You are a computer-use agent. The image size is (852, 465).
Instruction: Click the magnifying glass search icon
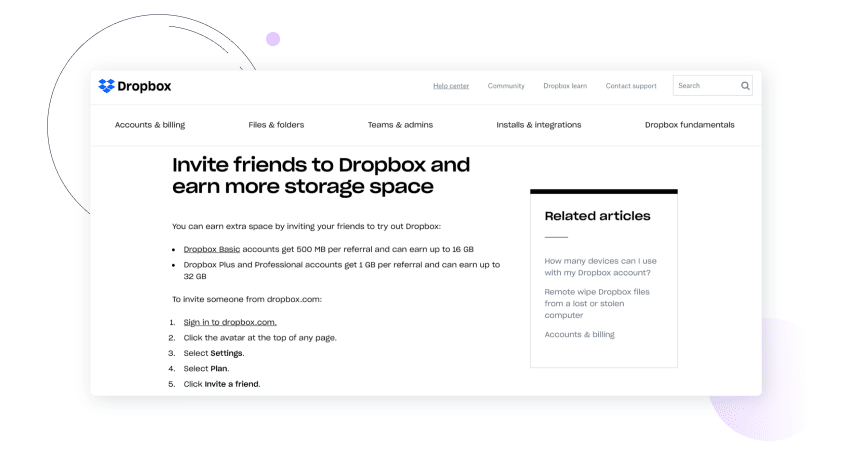coord(745,86)
